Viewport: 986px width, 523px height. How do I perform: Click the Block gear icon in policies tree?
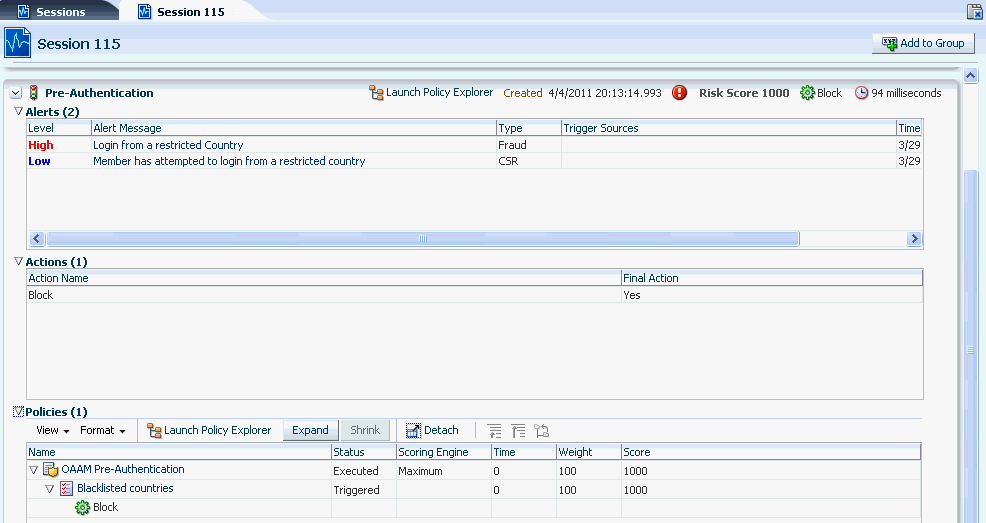coord(82,507)
